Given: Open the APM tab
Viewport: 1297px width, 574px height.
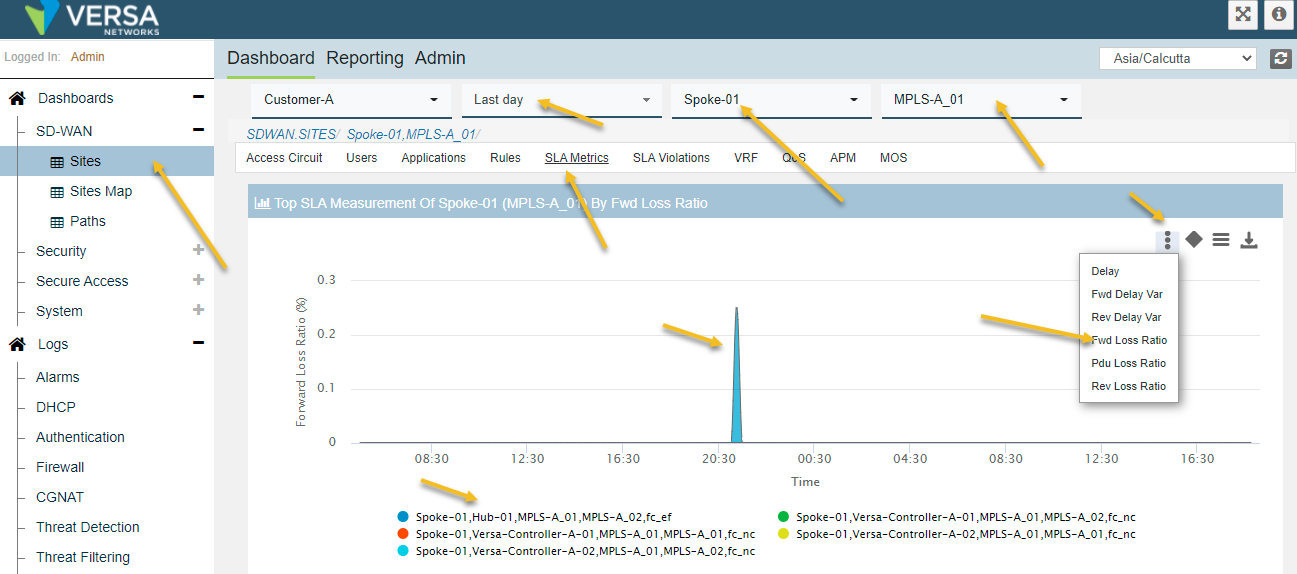Looking at the screenshot, I should [843, 158].
